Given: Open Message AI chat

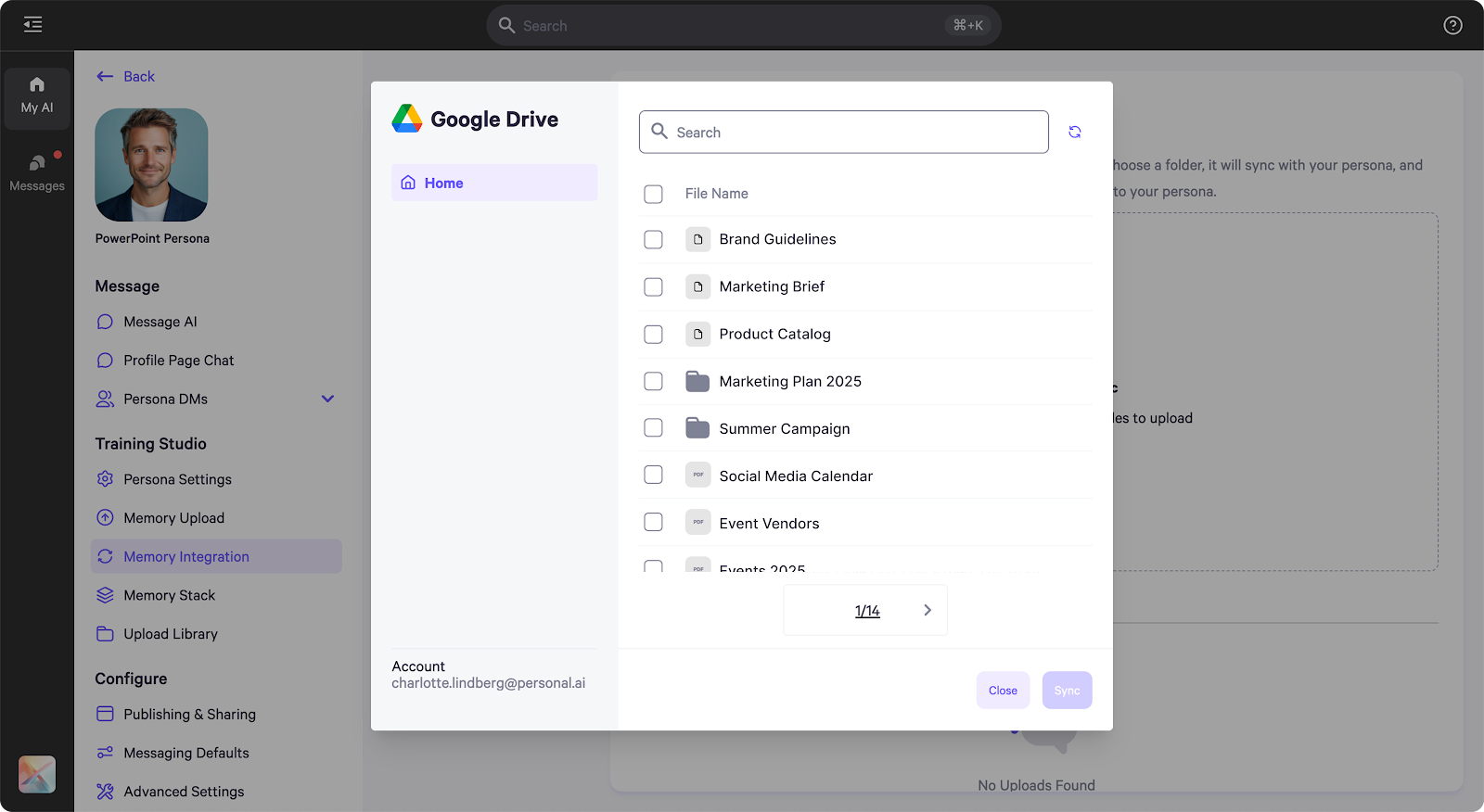Looking at the screenshot, I should tap(160, 322).
